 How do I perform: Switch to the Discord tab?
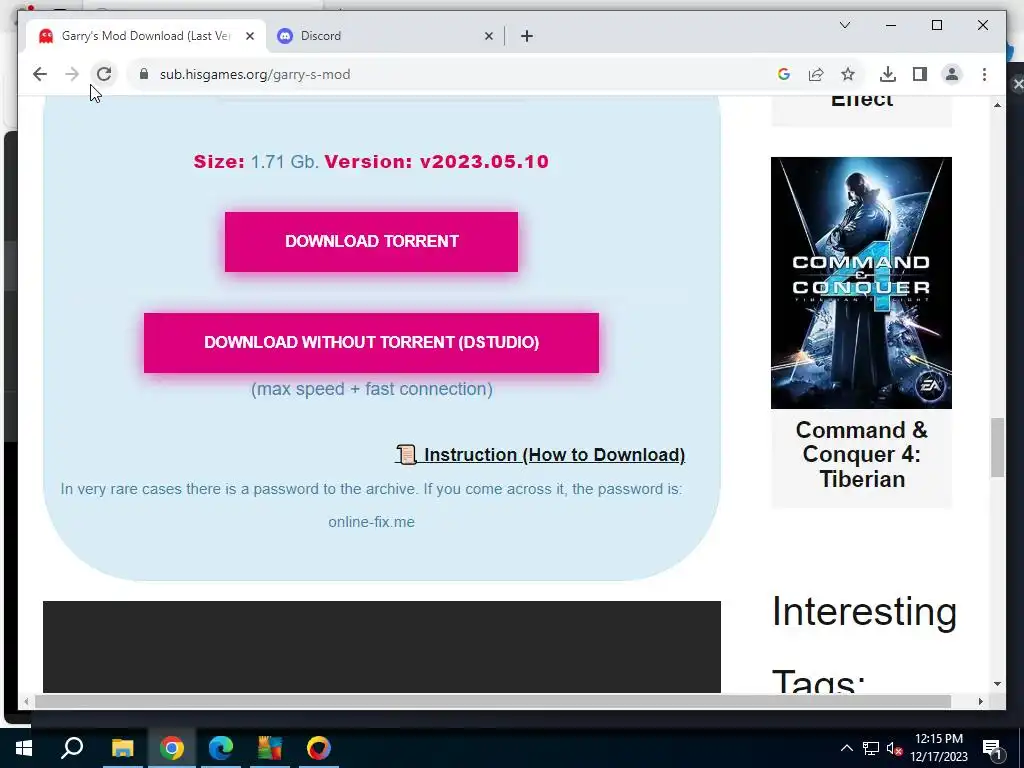(x=385, y=36)
